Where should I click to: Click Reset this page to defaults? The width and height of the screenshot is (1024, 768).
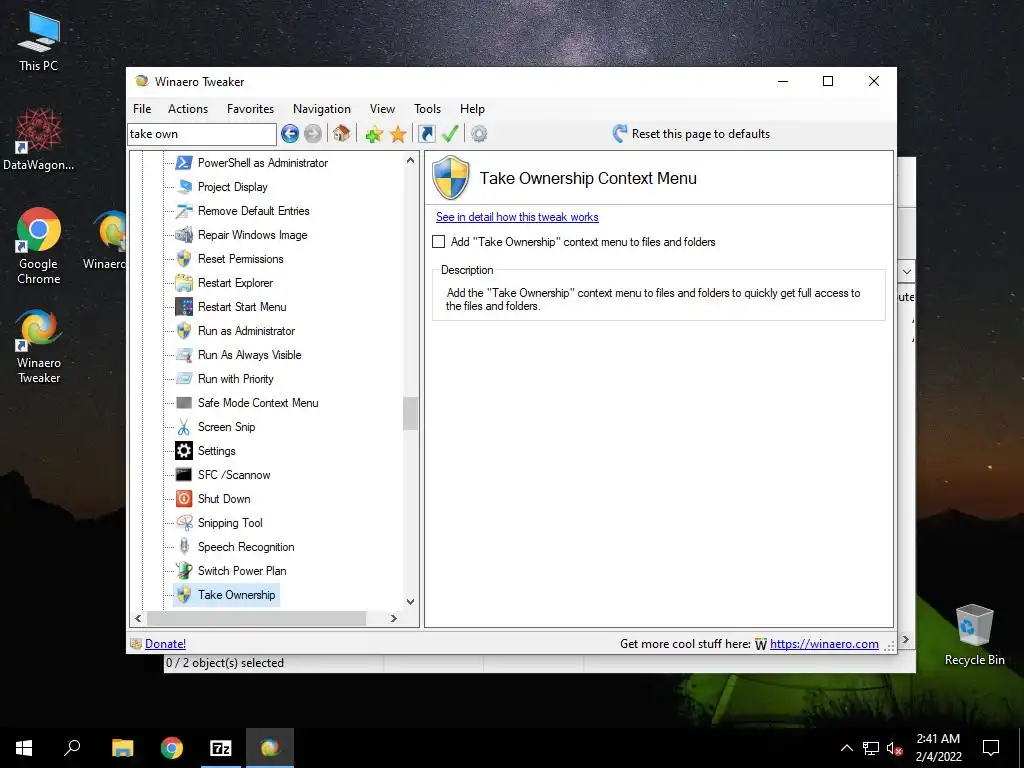[x=691, y=134]
